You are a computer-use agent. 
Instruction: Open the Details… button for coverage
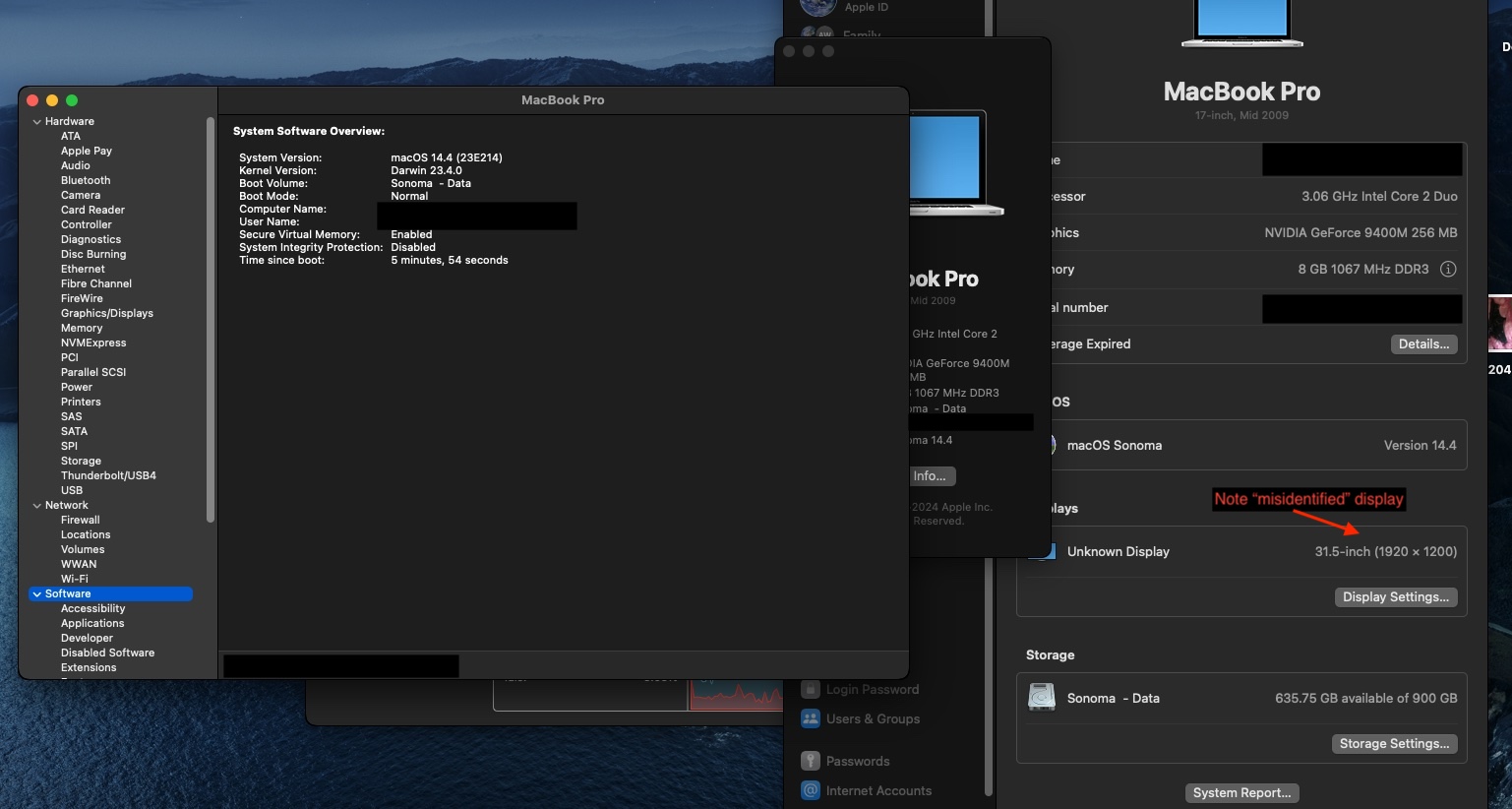(x=1423, y=343)
